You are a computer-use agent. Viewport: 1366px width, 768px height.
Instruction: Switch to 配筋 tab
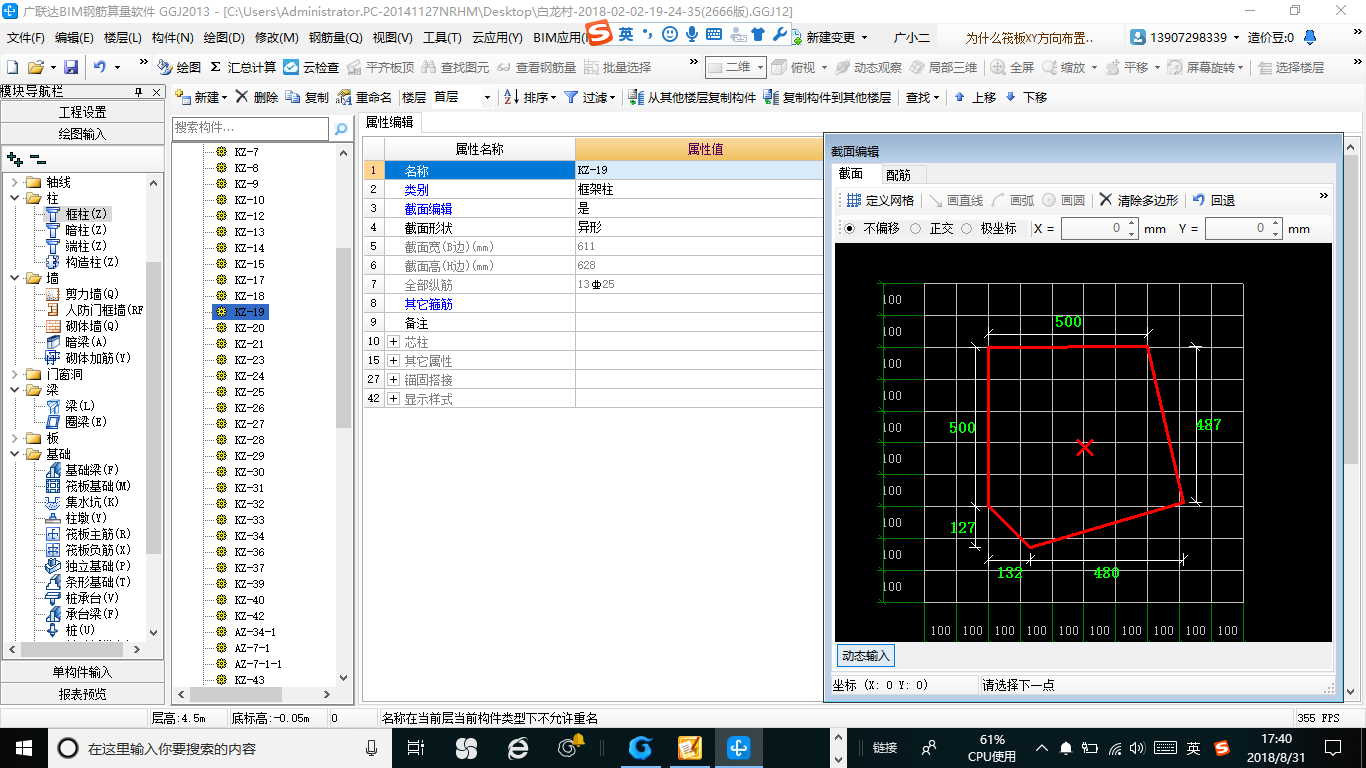[x=898, y=174]
